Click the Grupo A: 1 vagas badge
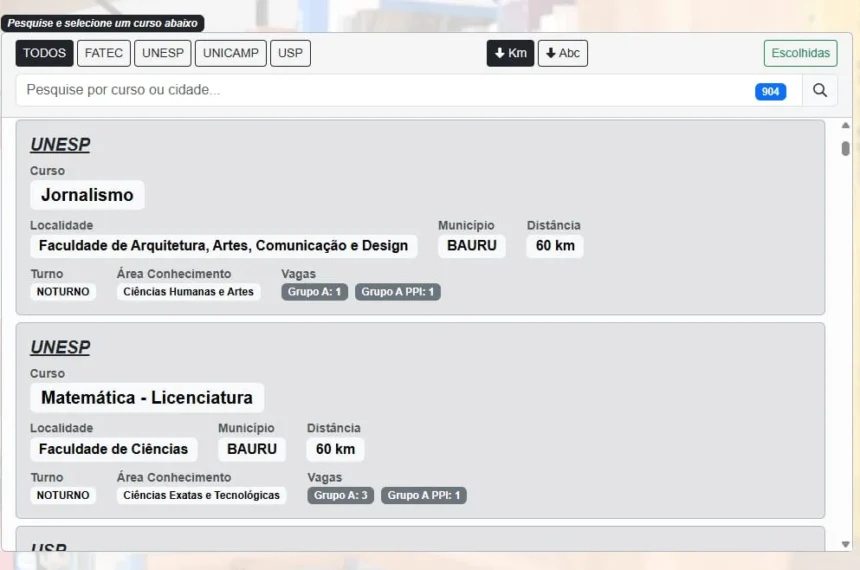 pos(314,292)
